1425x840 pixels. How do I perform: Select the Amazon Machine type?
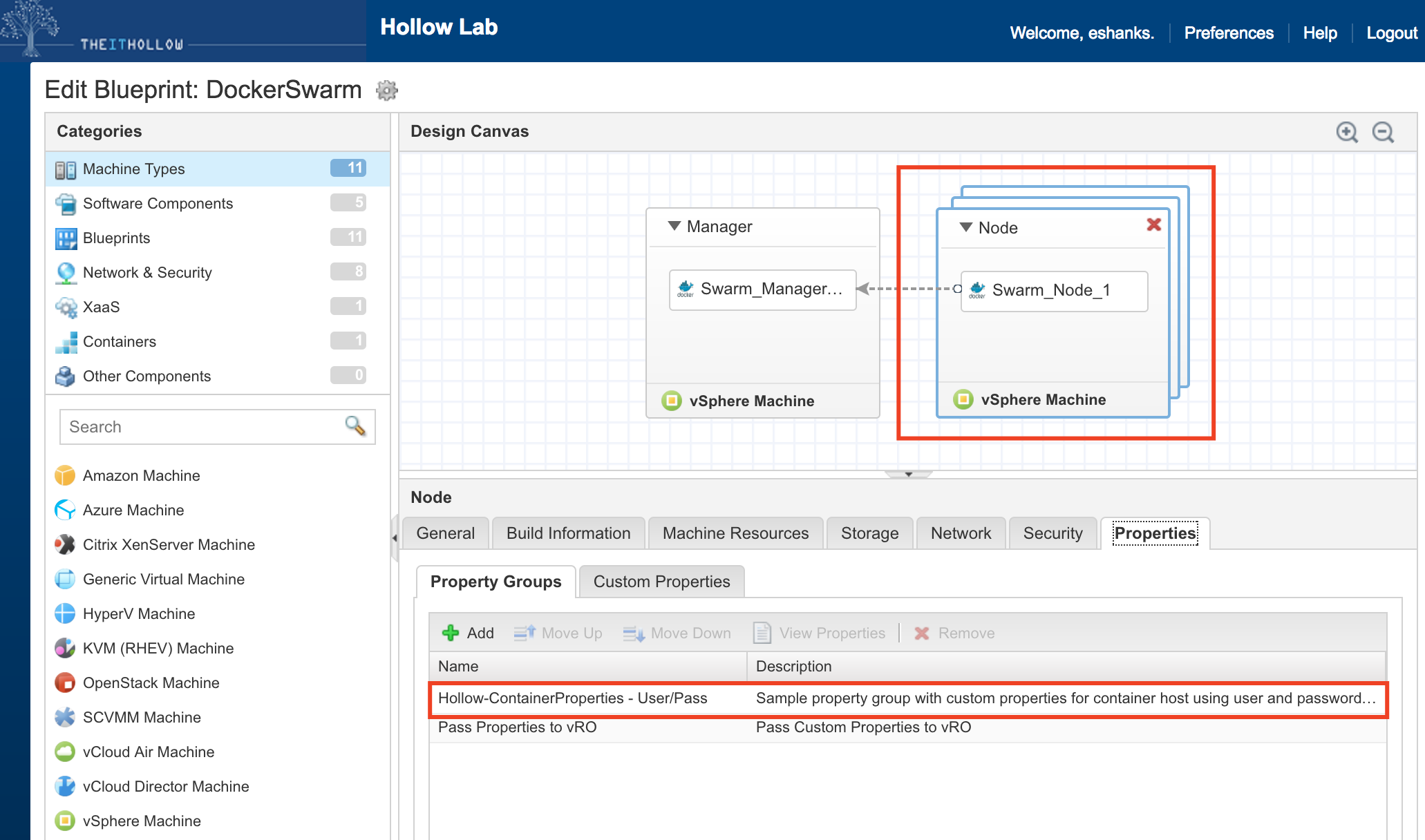click(x=141, y=475)
